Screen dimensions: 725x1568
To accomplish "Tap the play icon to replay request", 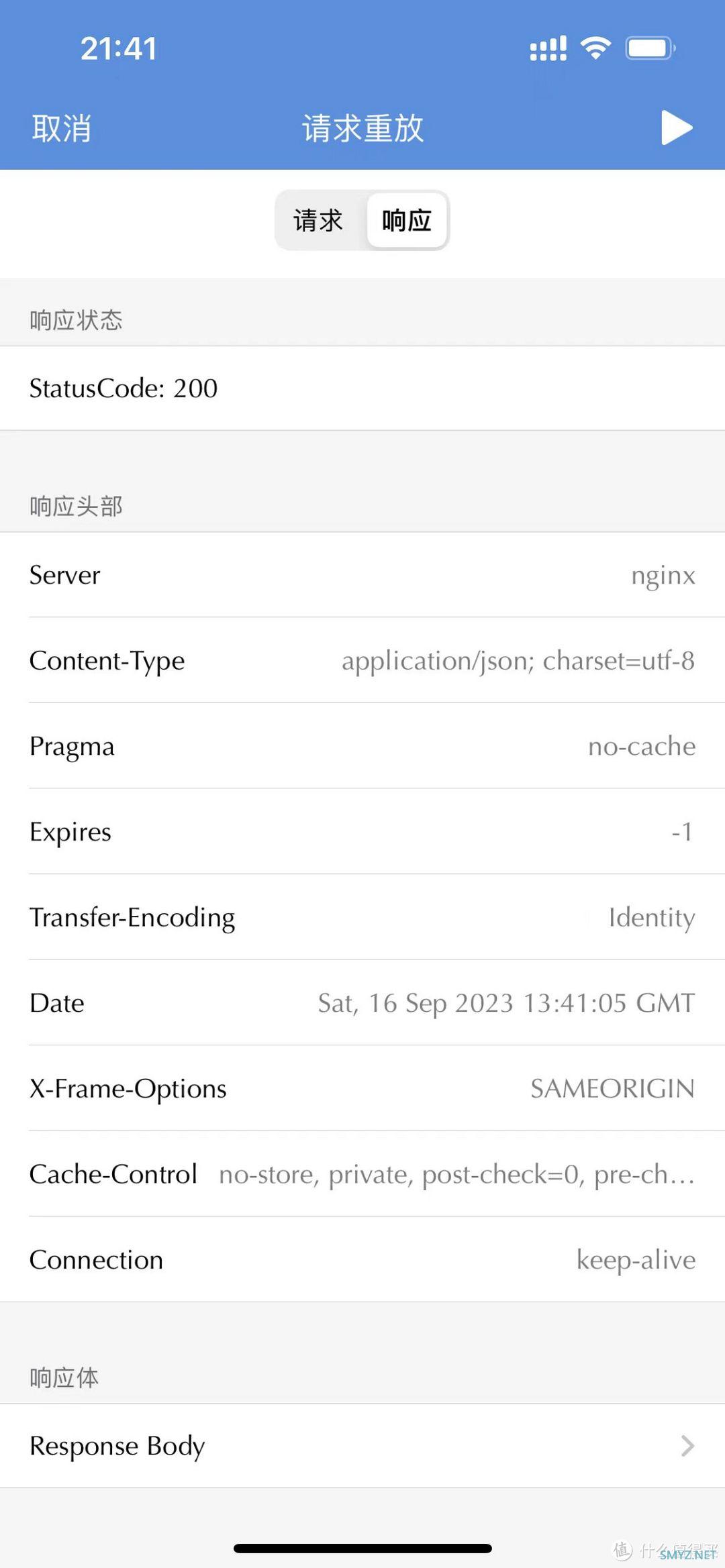I will tap(677, 127).
